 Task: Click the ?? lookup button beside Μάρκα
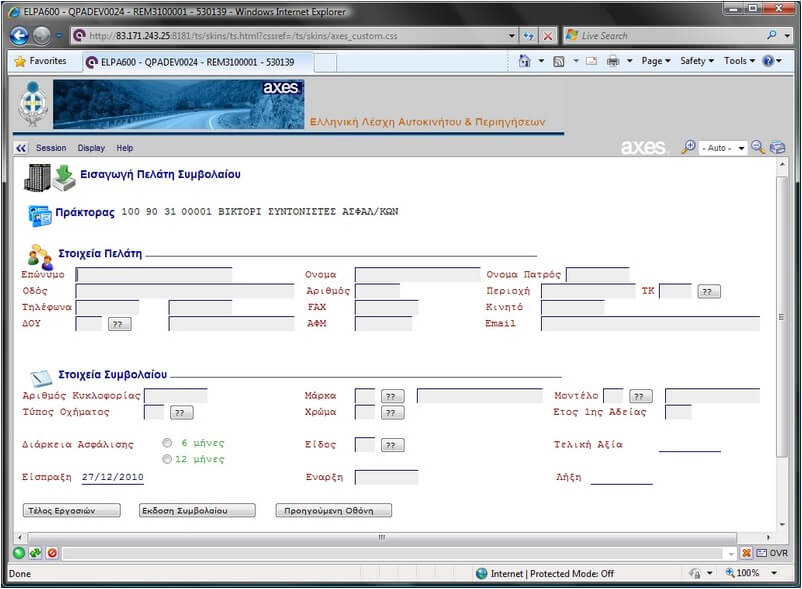(x=392, y=396)
